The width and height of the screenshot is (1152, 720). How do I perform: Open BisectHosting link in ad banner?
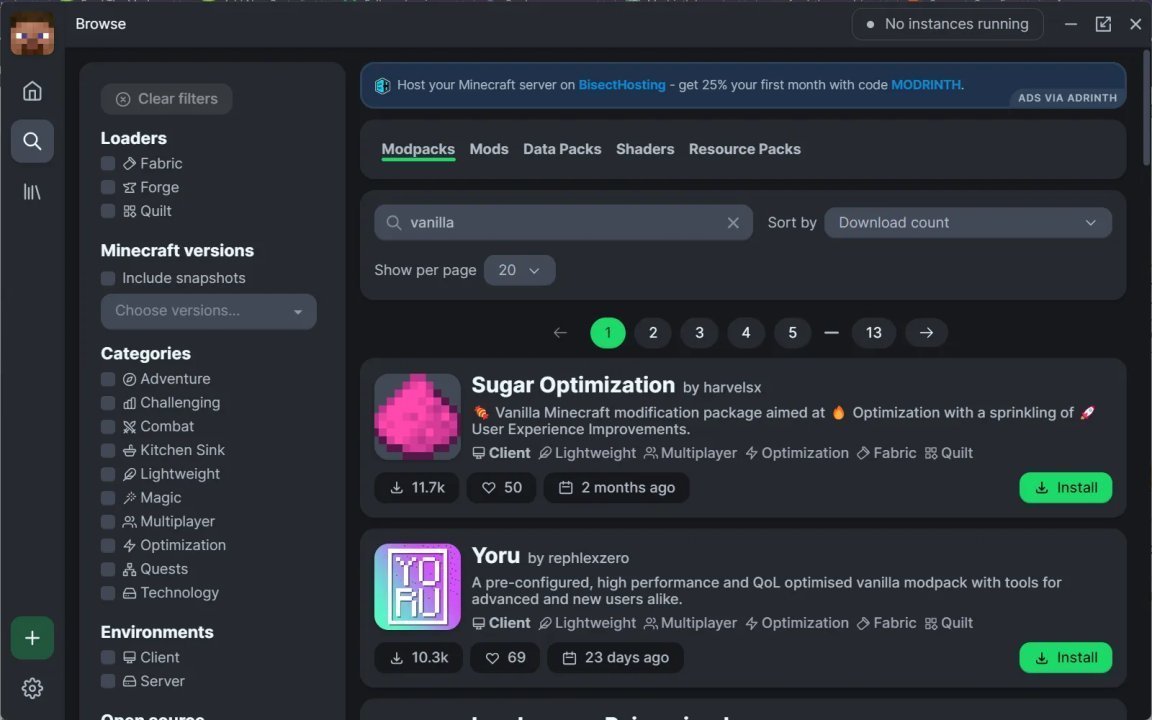(x=622, y=85)
